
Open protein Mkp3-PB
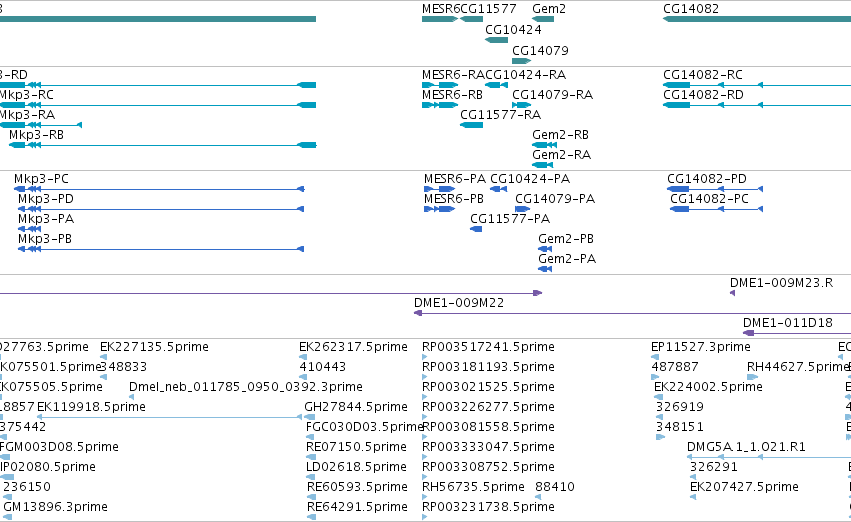pyautogui.click(x=45, y=239)
